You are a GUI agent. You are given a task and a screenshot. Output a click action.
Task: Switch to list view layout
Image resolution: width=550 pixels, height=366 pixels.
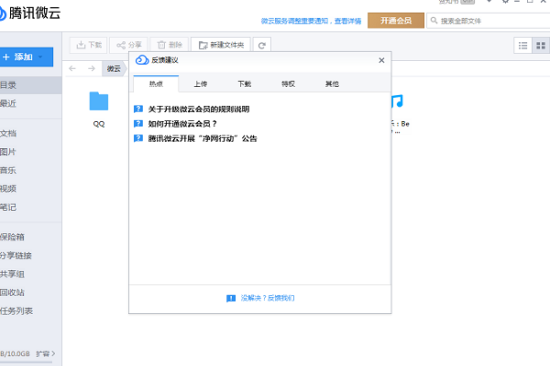[523, 46]
